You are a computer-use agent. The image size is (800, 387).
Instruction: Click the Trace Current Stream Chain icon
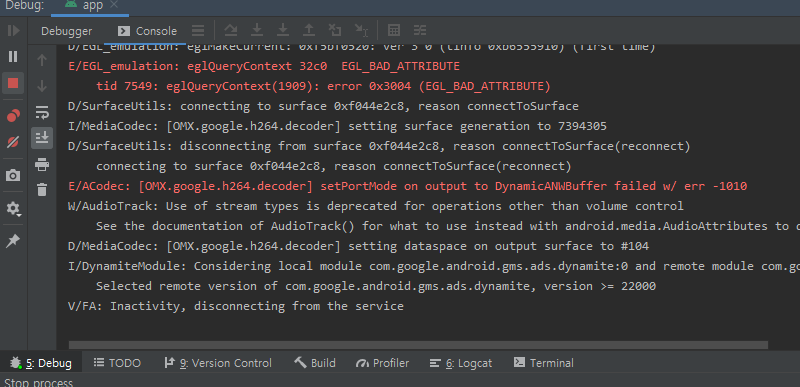419,31
